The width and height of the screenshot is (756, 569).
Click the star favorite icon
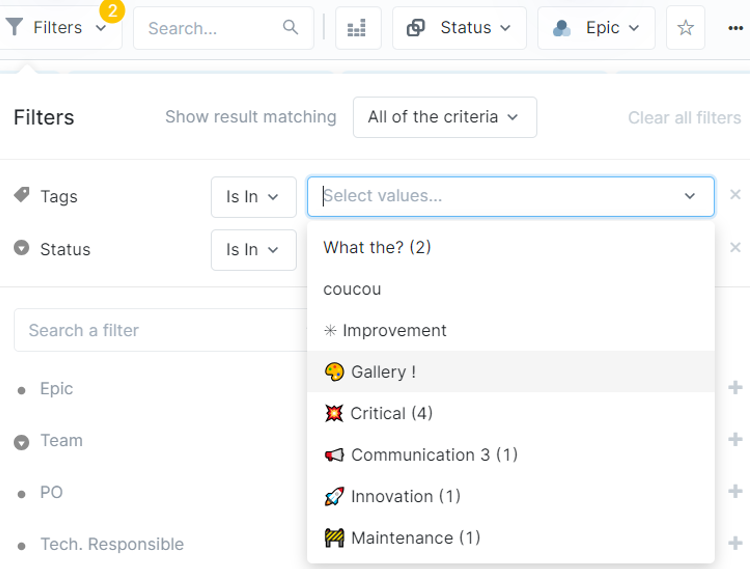(x=685, y=28)
